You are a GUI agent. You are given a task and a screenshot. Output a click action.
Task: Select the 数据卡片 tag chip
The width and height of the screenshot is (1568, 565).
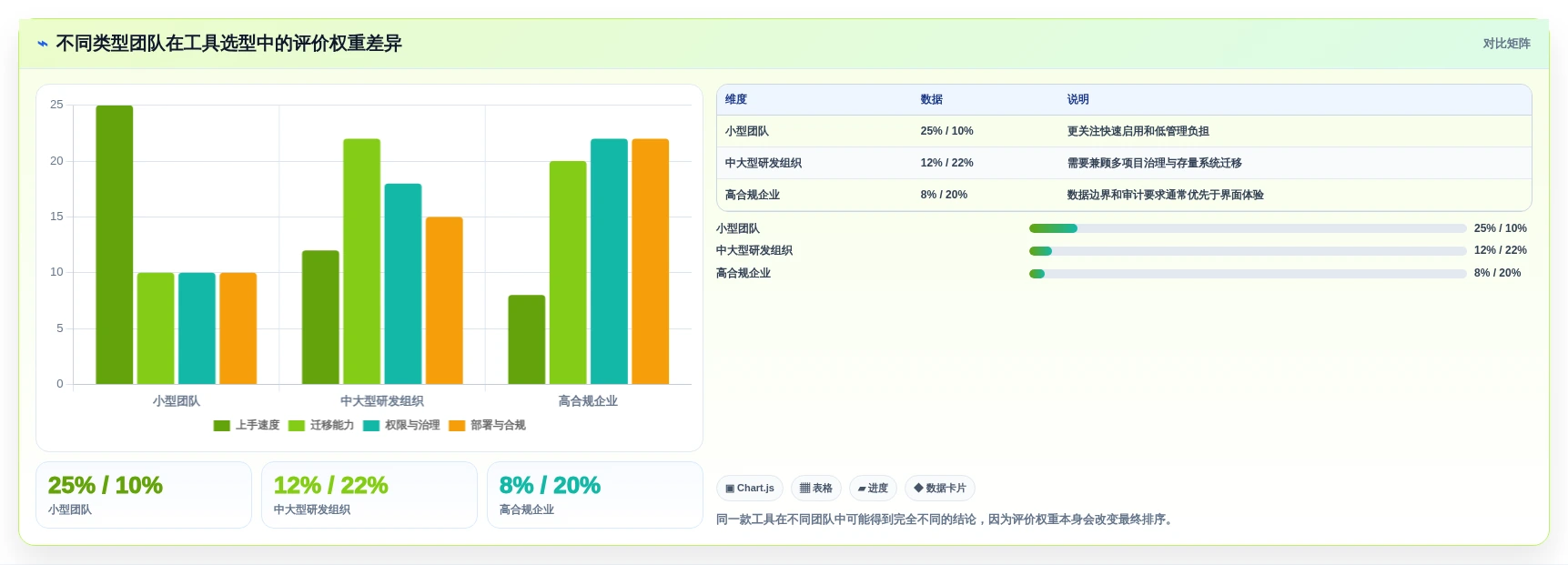940,489
